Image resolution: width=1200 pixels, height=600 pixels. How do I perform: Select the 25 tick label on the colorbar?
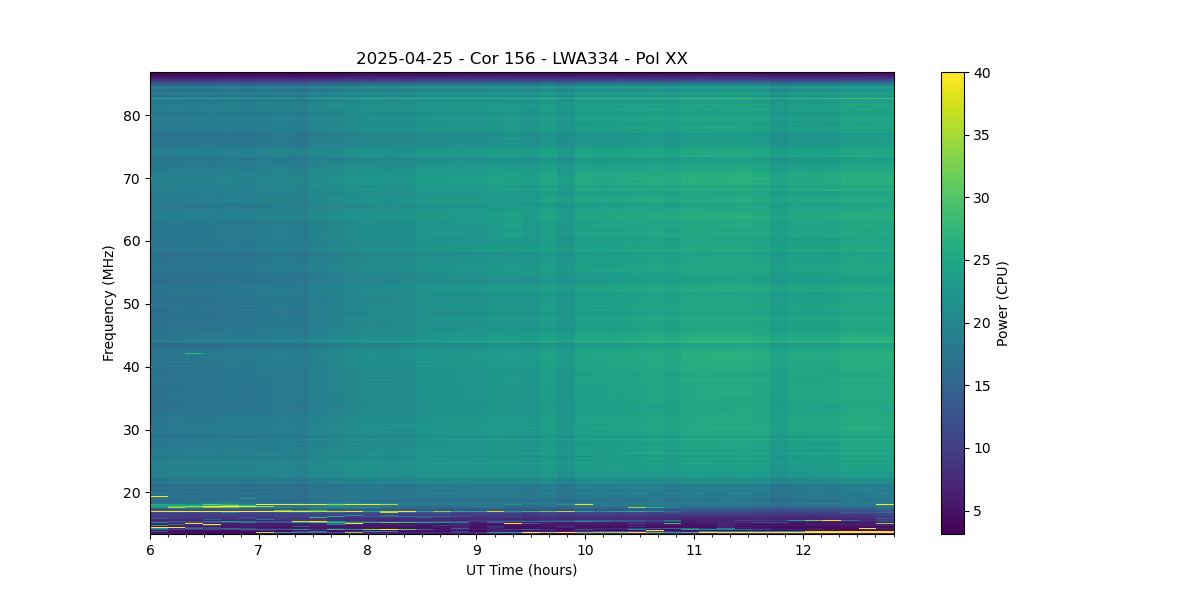click(981, 261)
